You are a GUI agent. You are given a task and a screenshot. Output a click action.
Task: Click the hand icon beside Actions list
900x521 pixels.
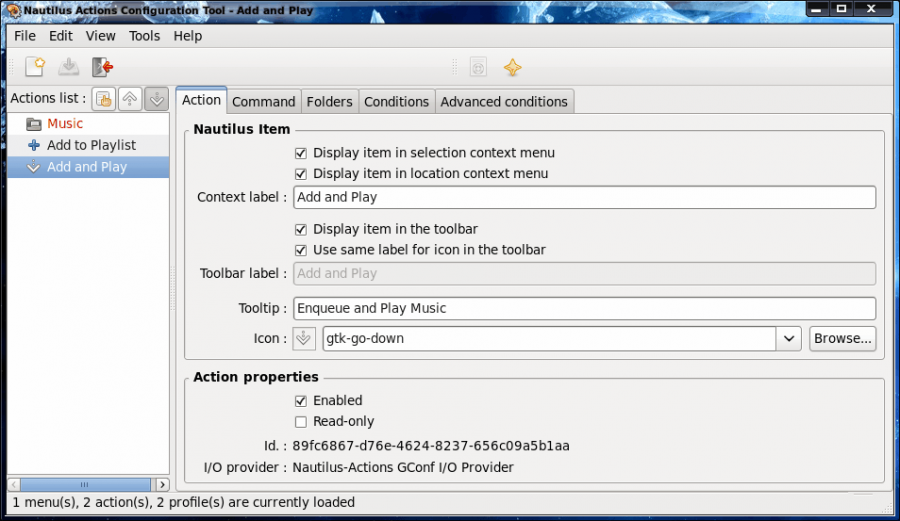click(x=104, y=99)
